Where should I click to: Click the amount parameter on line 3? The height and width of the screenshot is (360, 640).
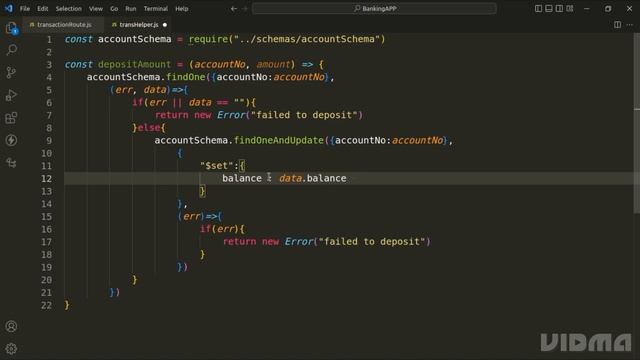coord(273,64)
